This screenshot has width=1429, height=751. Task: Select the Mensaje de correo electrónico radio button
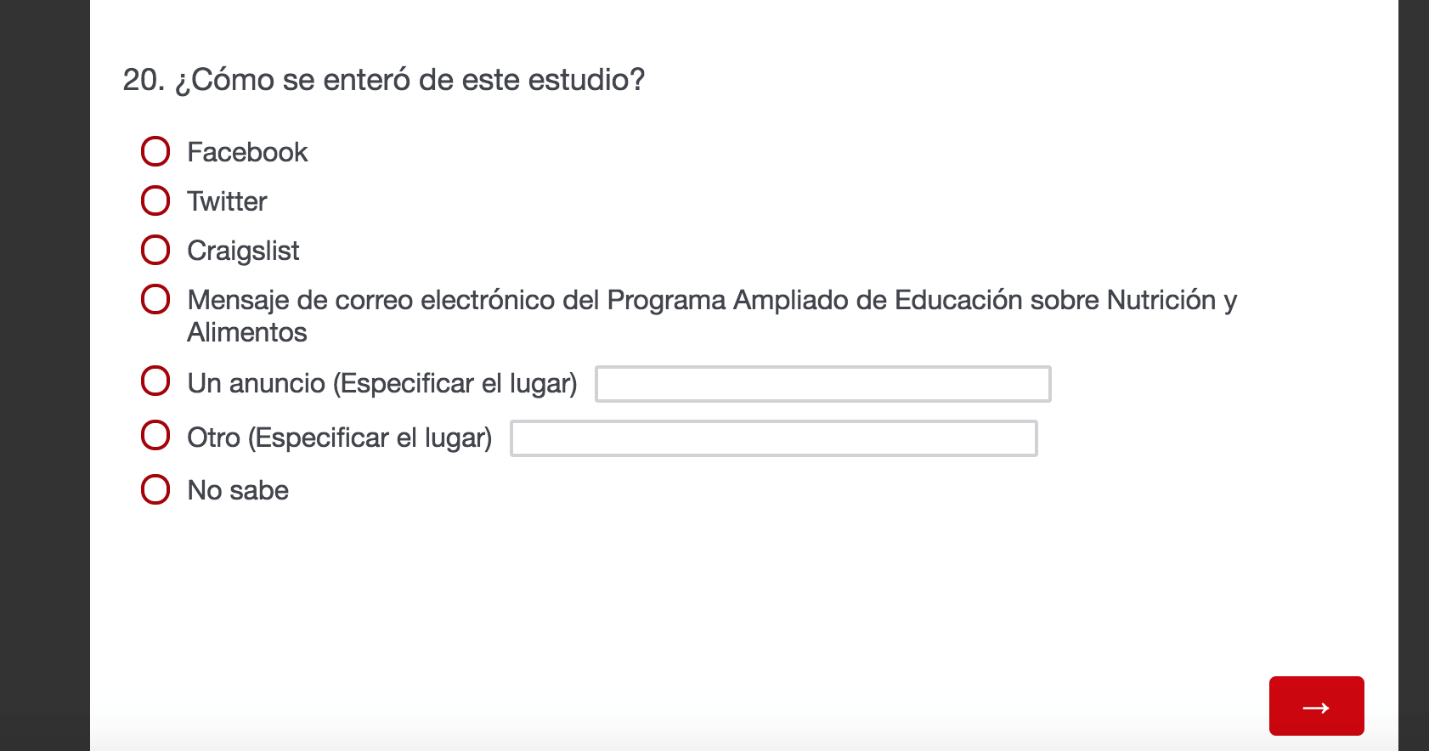coord(155,299)
